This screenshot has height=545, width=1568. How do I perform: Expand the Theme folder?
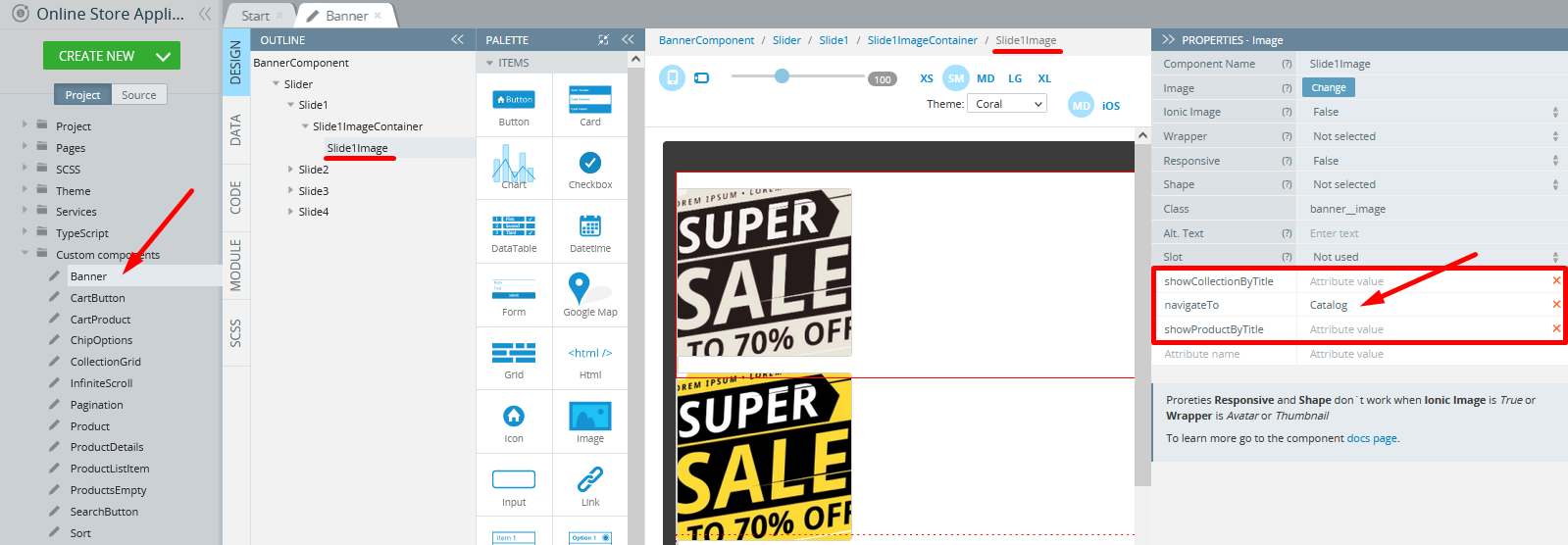pyautogui.click(x=25, y=190)
